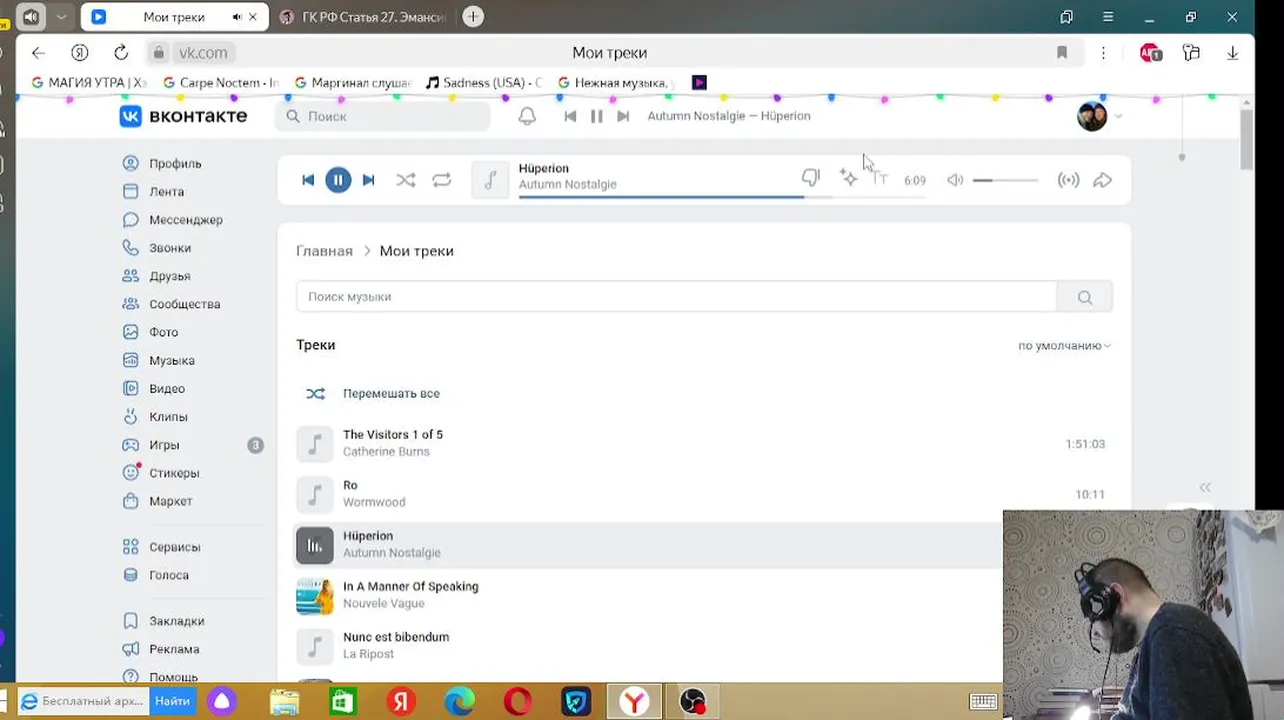Adjust the player volume slider
Viewport: 1284px width, 720px height.
[x=1005, y=180]
